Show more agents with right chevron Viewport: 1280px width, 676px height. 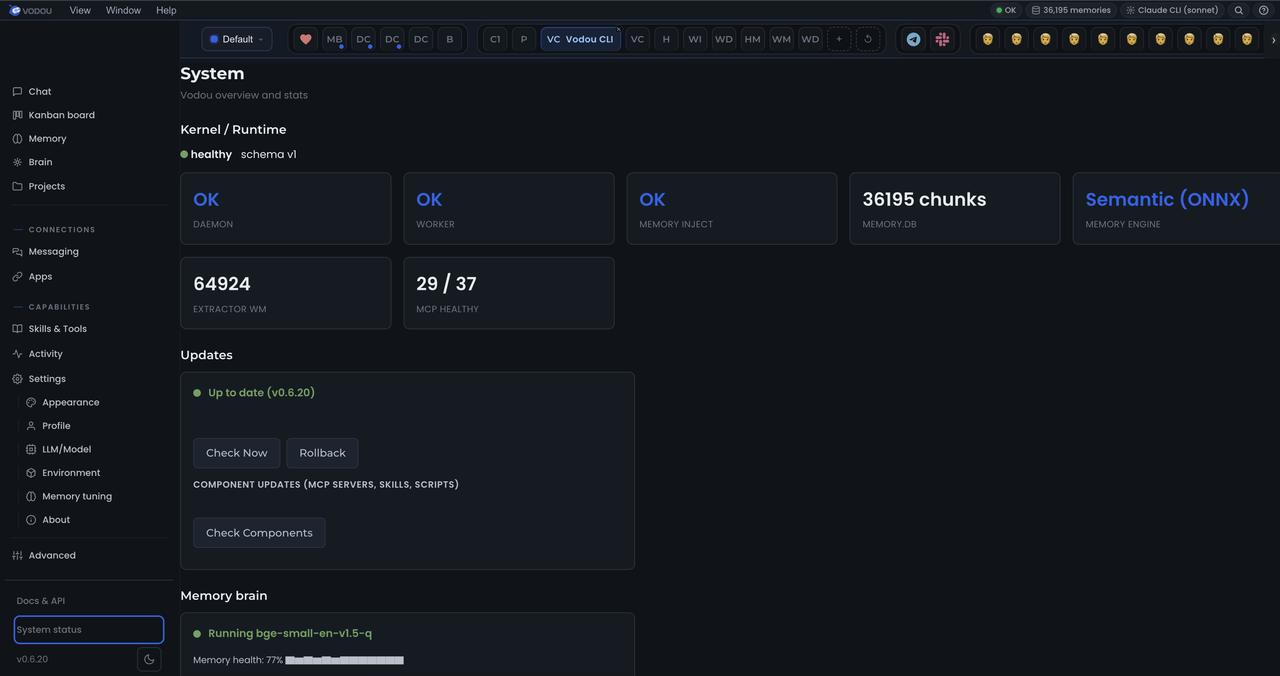[x=1273, y=40]
